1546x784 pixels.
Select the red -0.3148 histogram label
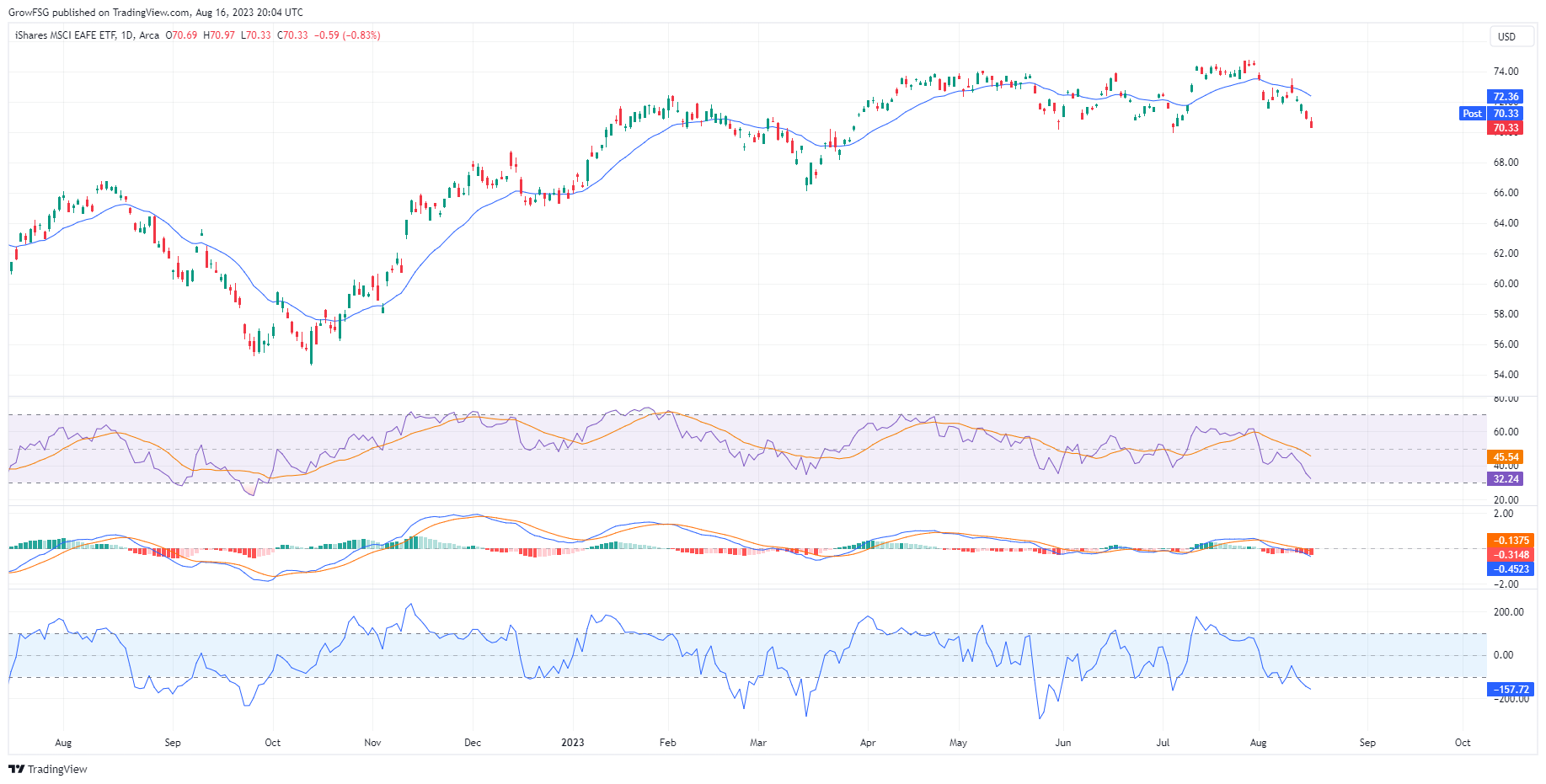pyautogui.click(x=1511, y=555)
